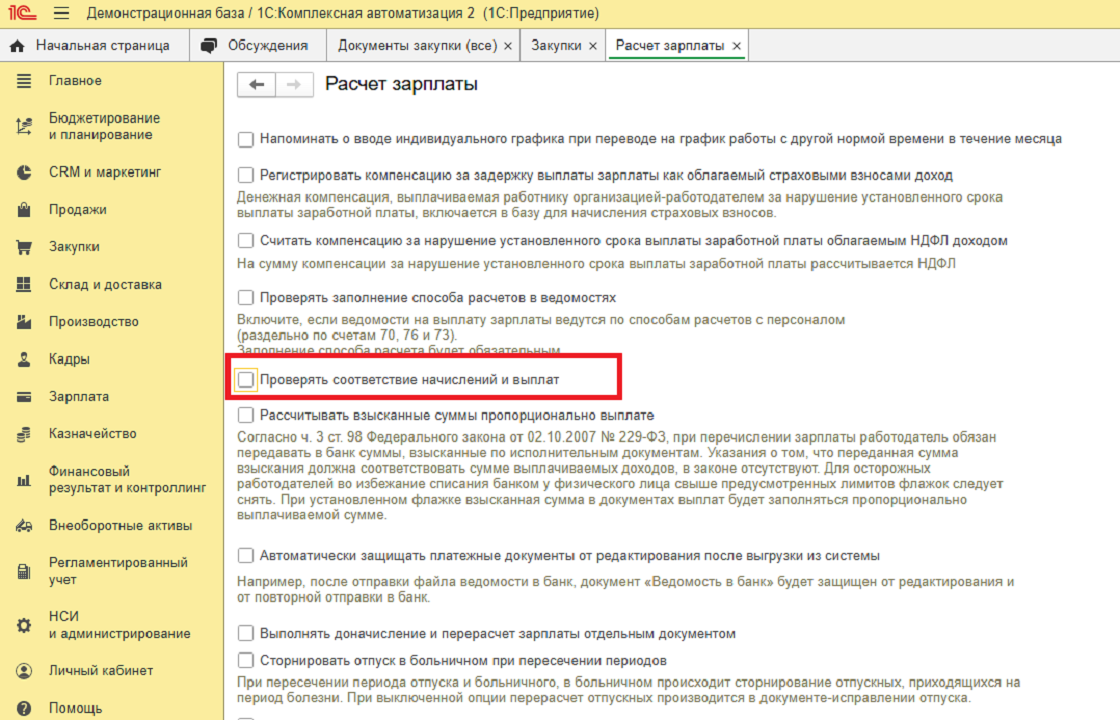1120x720 pixels.
Task: Click the Расчет зарплаты page heading
Action: click(x=401, y=84)
